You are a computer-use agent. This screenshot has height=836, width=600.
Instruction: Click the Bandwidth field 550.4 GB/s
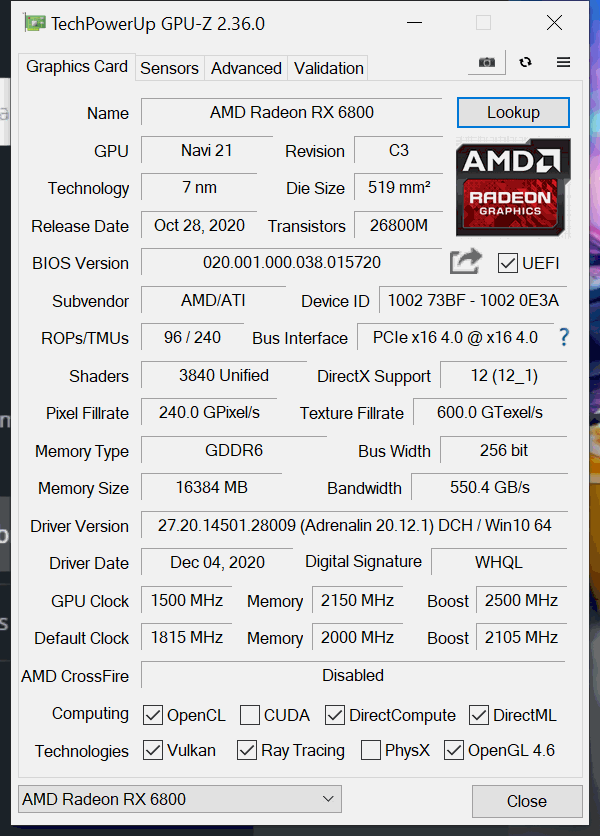click(x=490, y=487)
